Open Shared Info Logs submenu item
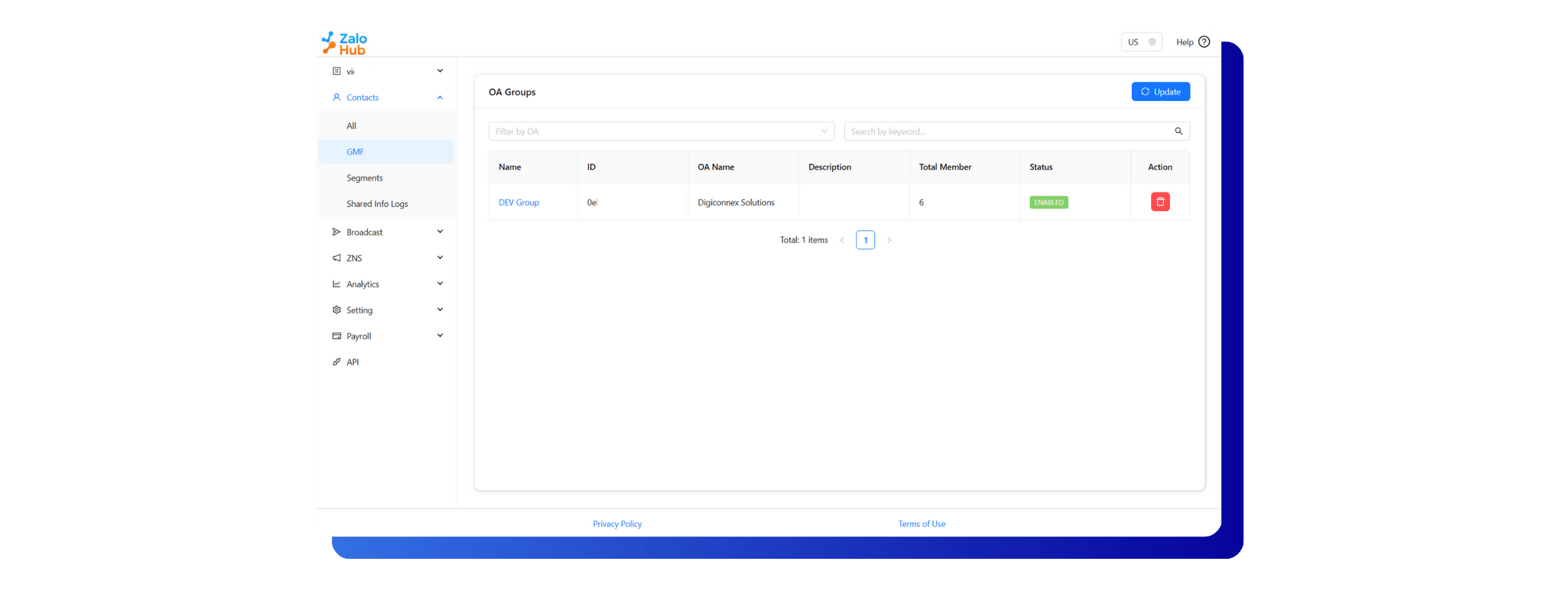 click(x=377, y=204)
